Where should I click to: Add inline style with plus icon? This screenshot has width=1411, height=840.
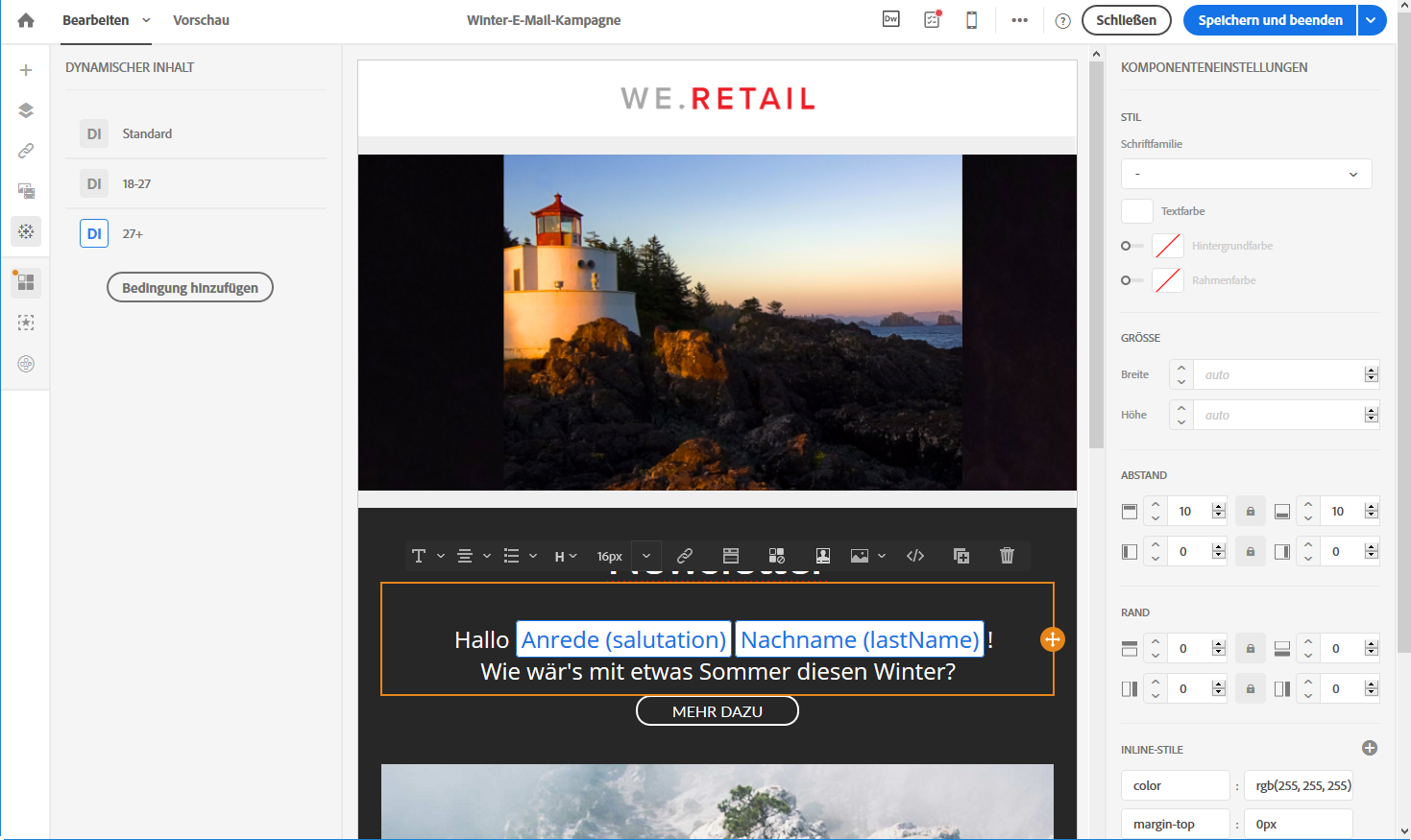point(1370,749)
